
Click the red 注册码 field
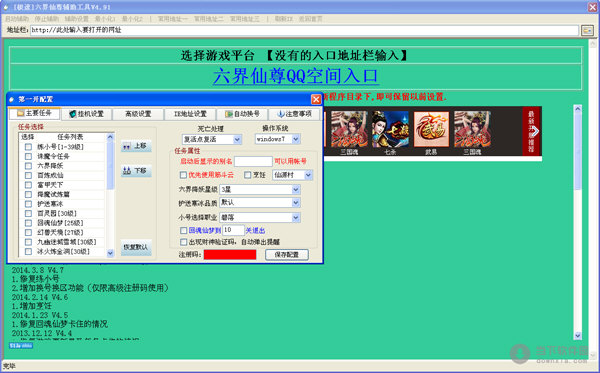(x=230, y=254)
